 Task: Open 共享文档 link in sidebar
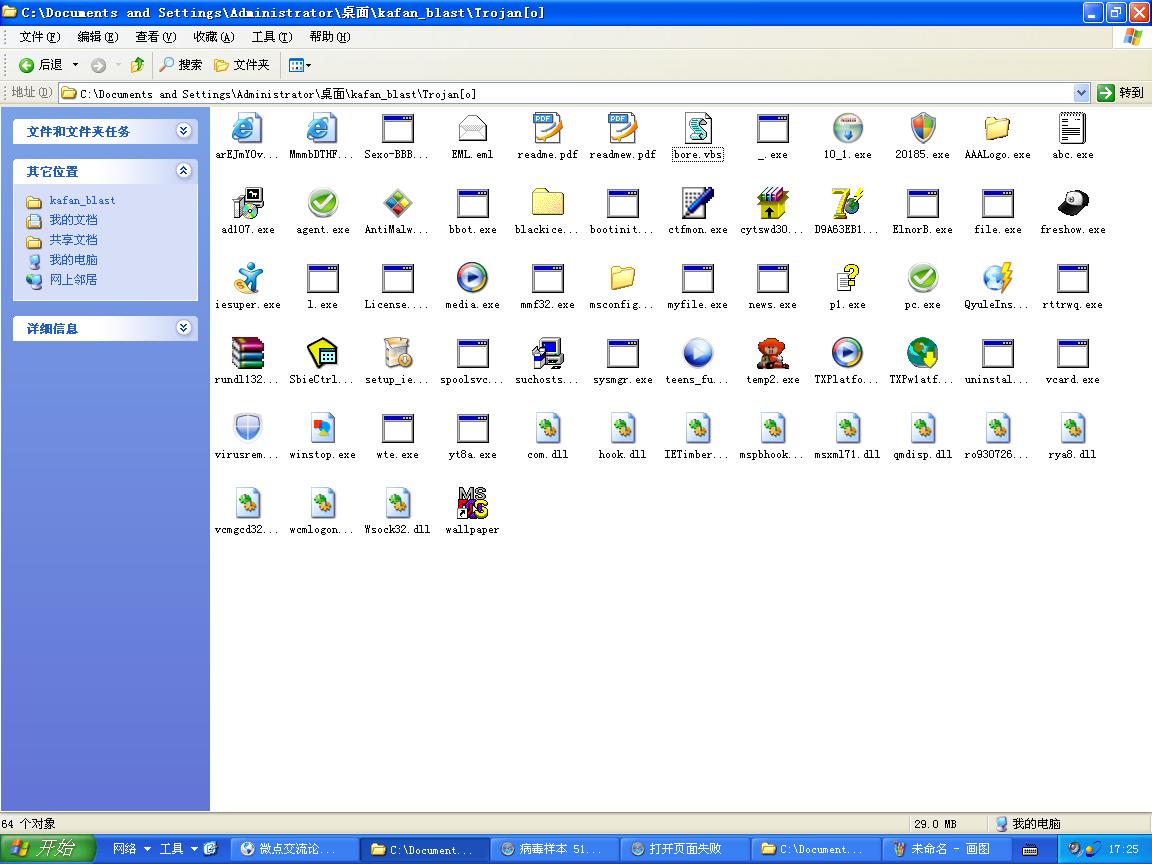click(x=73, y=240)
